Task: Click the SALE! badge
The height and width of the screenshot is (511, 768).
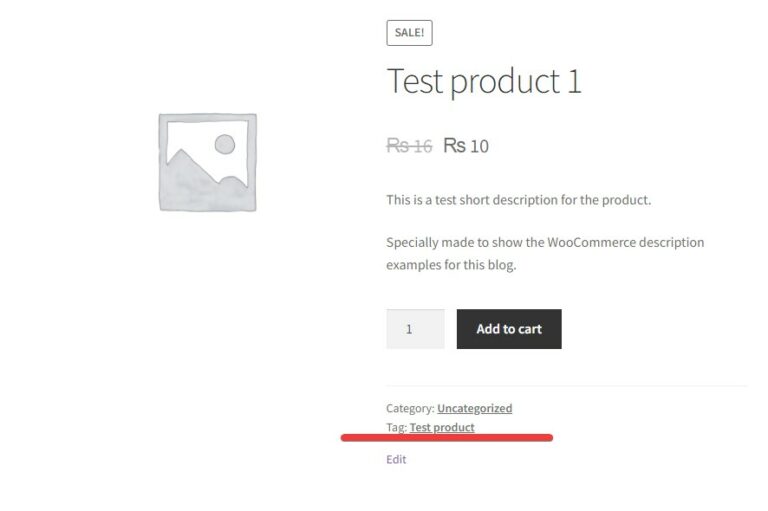Action: pyautogui.click(x=409, y=32)
